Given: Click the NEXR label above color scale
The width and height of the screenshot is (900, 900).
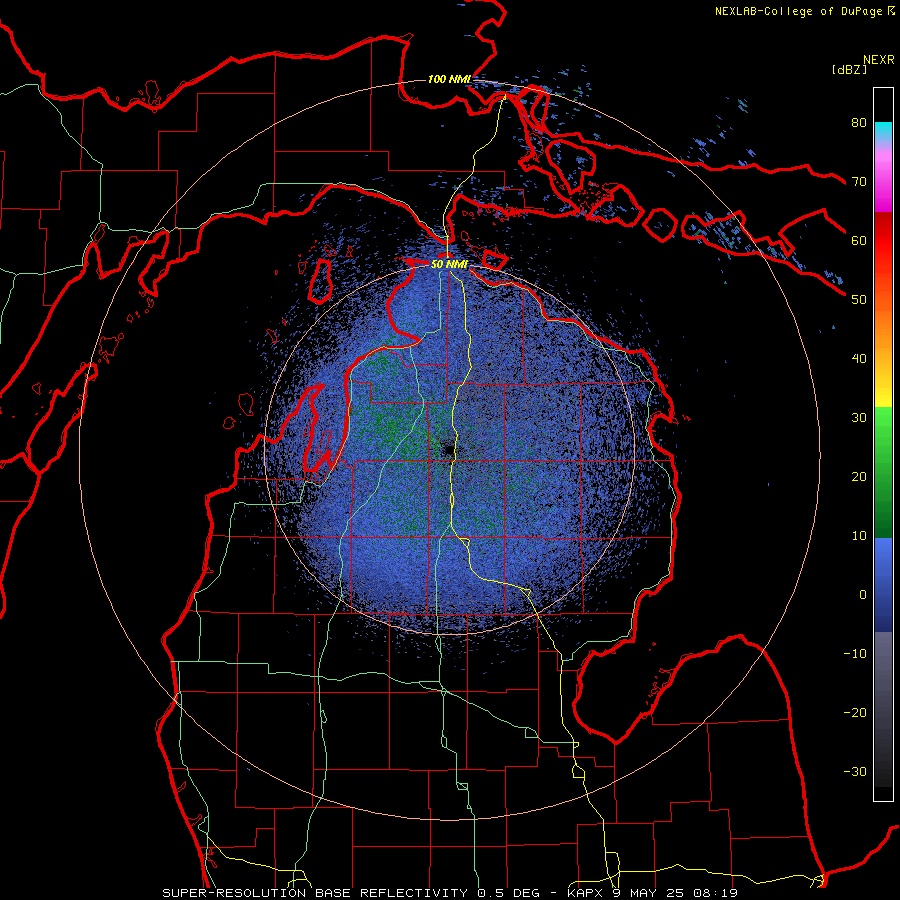Looking at the screenshot, I should click(x=879, y=60).
